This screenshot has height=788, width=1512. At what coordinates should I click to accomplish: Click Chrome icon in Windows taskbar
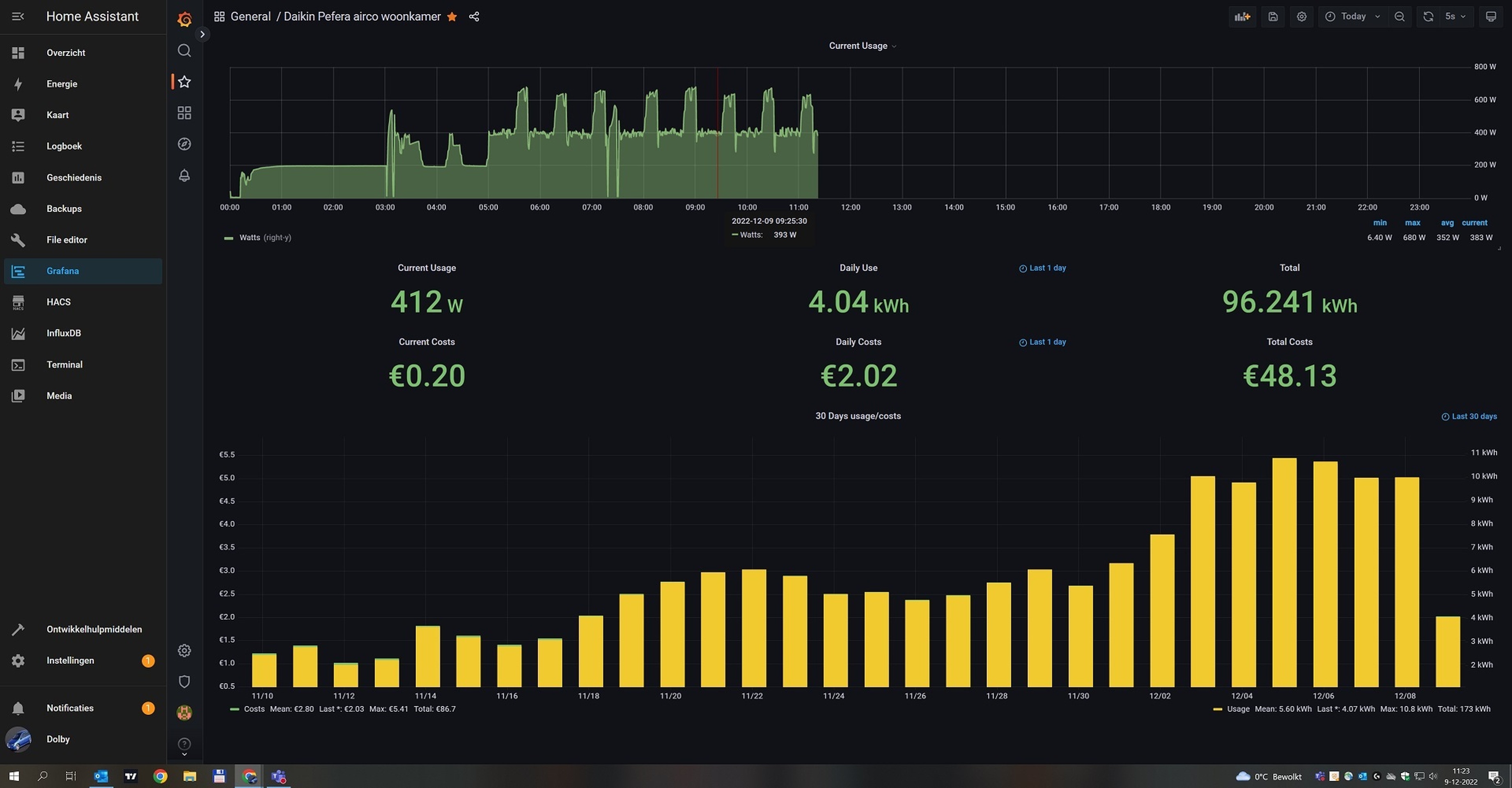coord(160,776)
